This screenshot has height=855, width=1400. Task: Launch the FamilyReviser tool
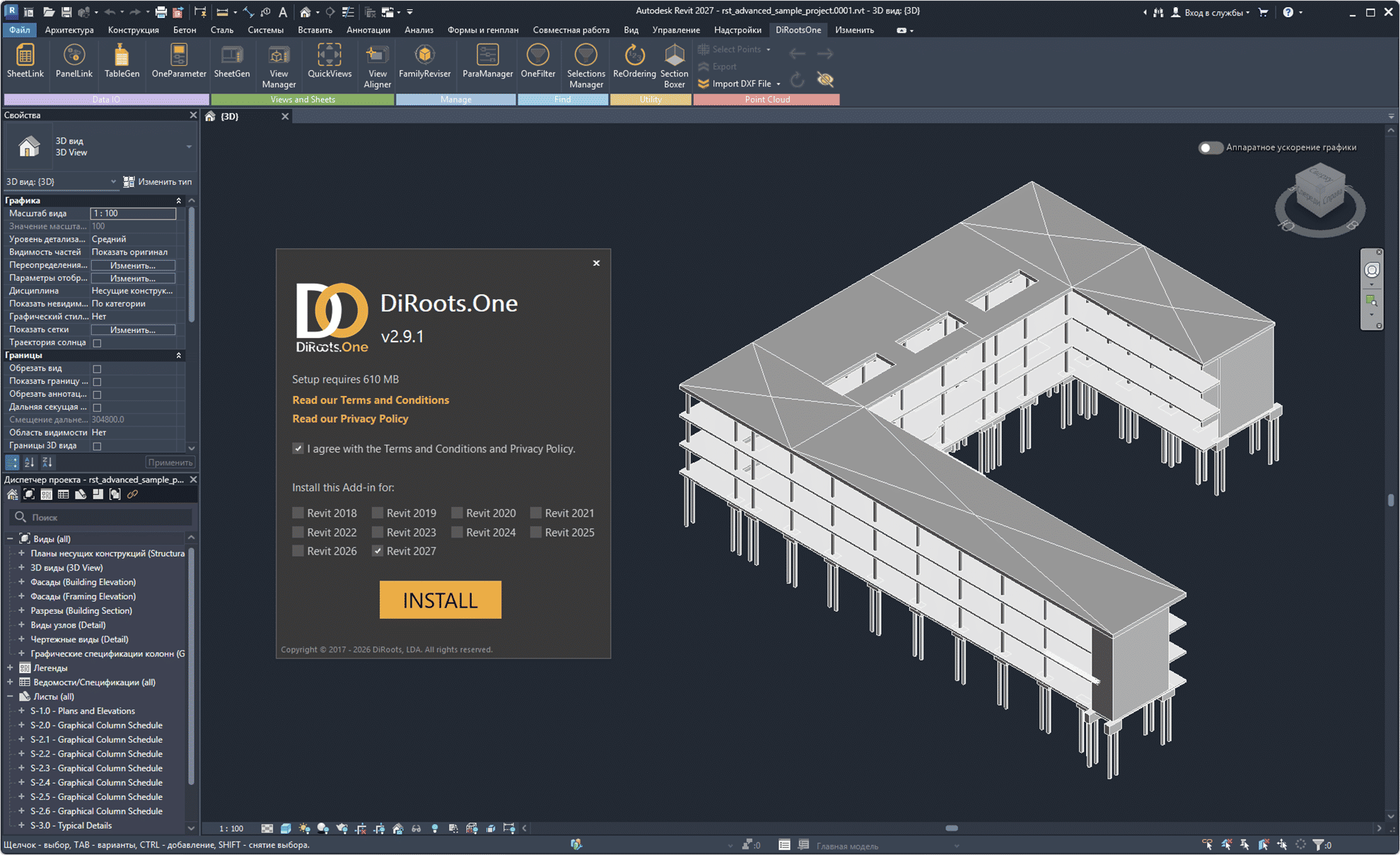(424, 61)
